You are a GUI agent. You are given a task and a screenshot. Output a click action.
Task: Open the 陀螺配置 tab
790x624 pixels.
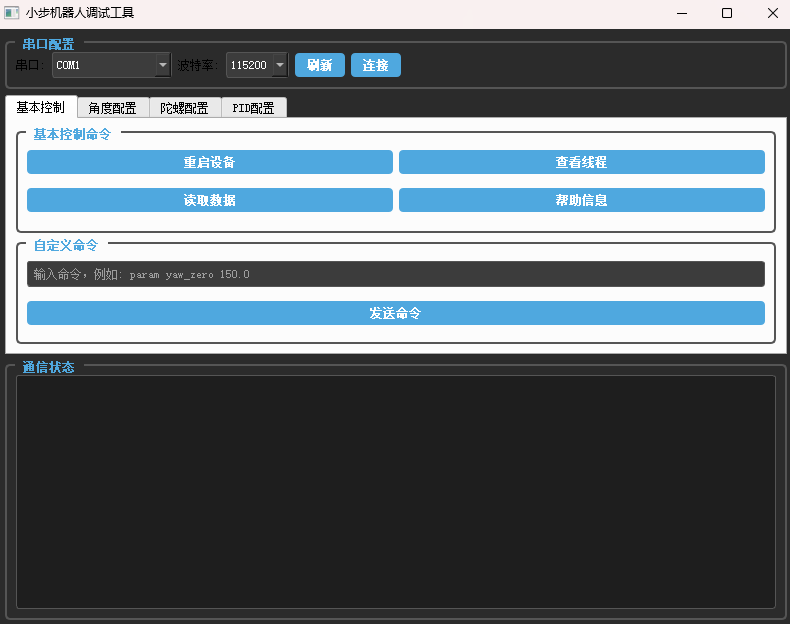click(x=185, y=108)
